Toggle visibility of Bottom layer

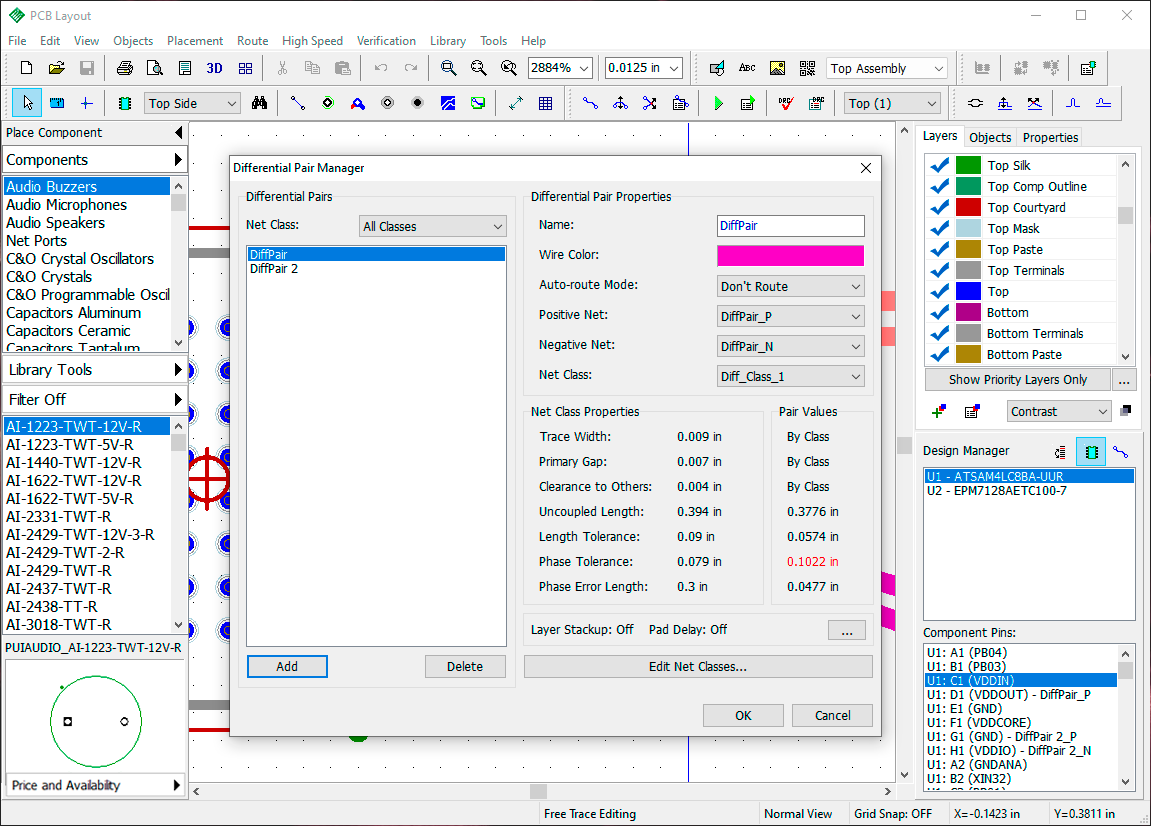939,313
